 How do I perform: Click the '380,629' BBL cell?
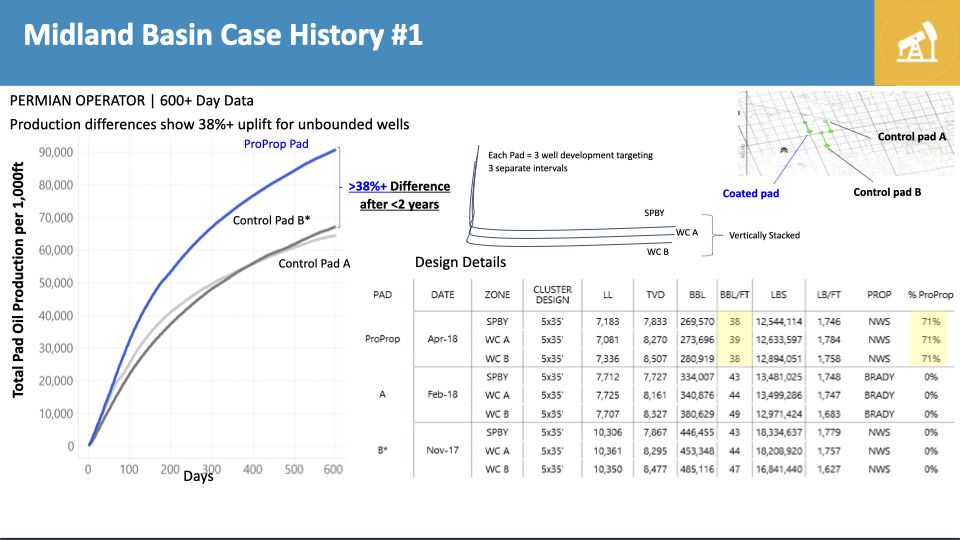click(x=697, y=414)
